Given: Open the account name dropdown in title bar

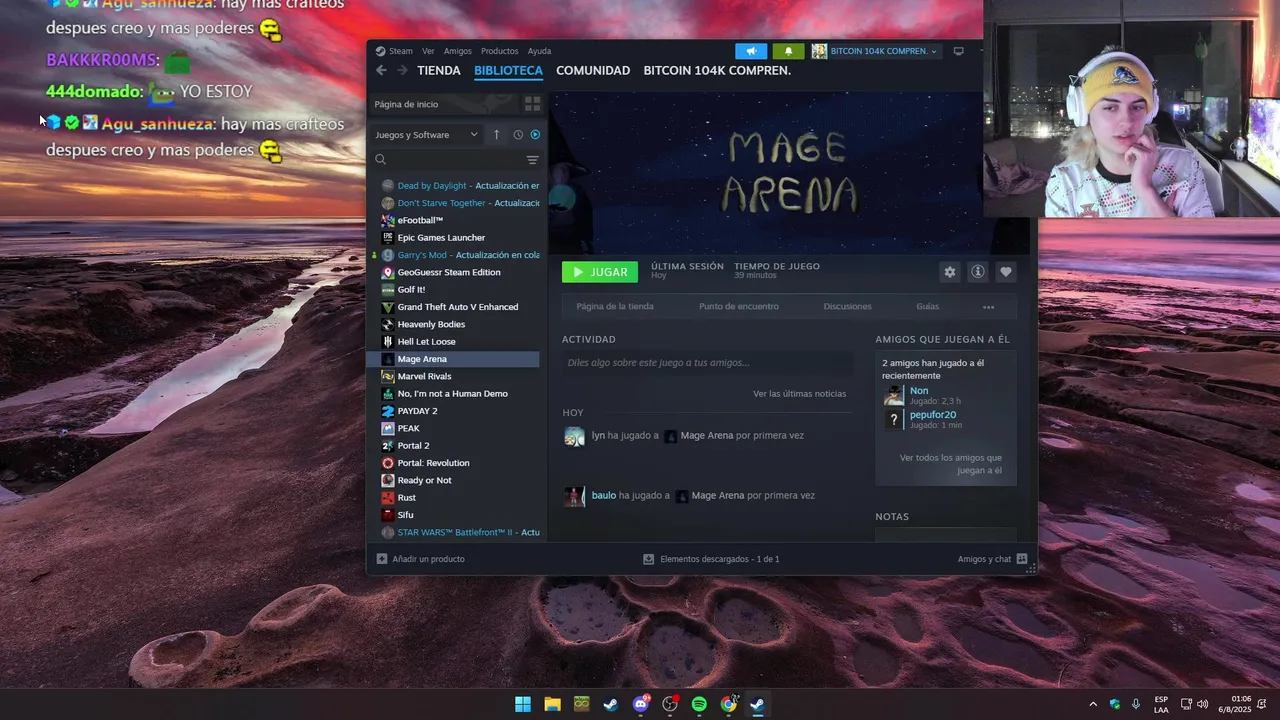Looking at the screenshot, I should [x=876, y=51].
